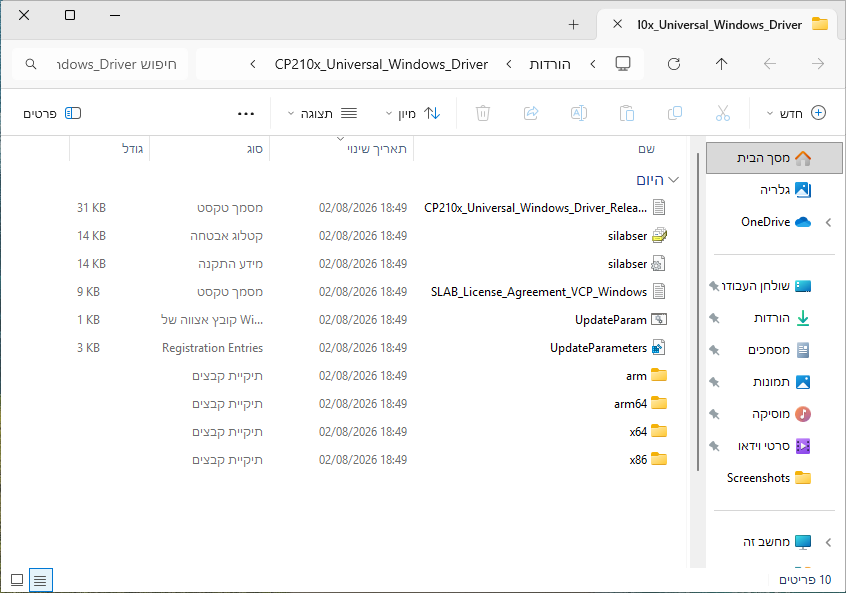
Task: Select the 10x_Universal_Windows_Driver tab
Action: (x=721, y=25)
